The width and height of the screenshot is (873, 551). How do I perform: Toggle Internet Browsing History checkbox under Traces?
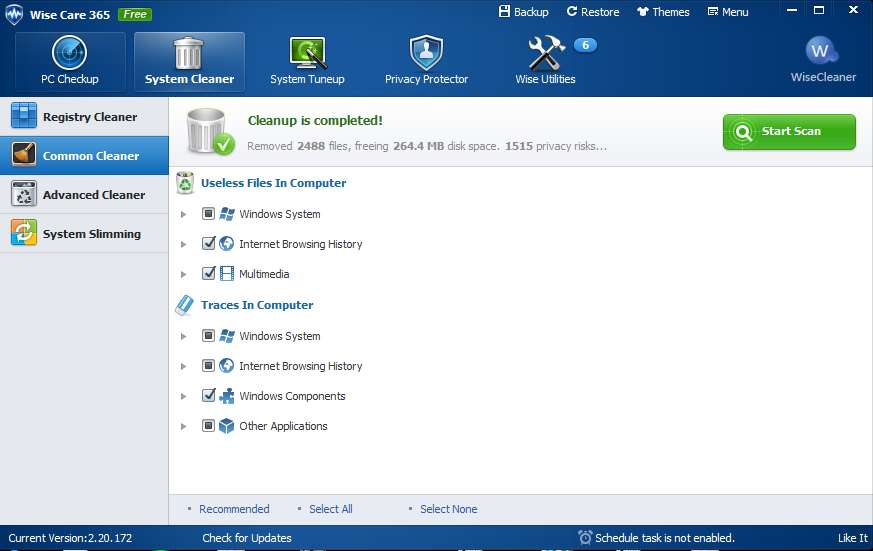pyautogui.click(x=208, y=366)
